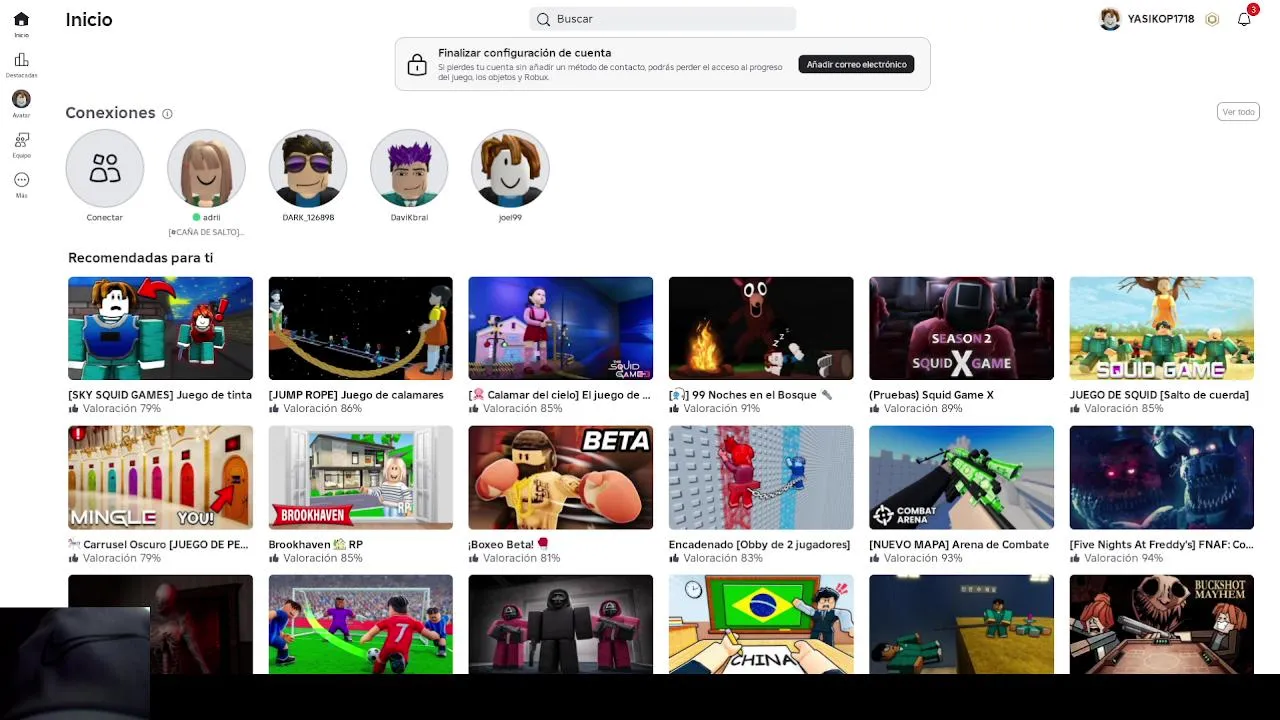This screenshot has height=720, width=1280.
Task: Click the YASIKOP1718 username link
Action: point(1161,19)
